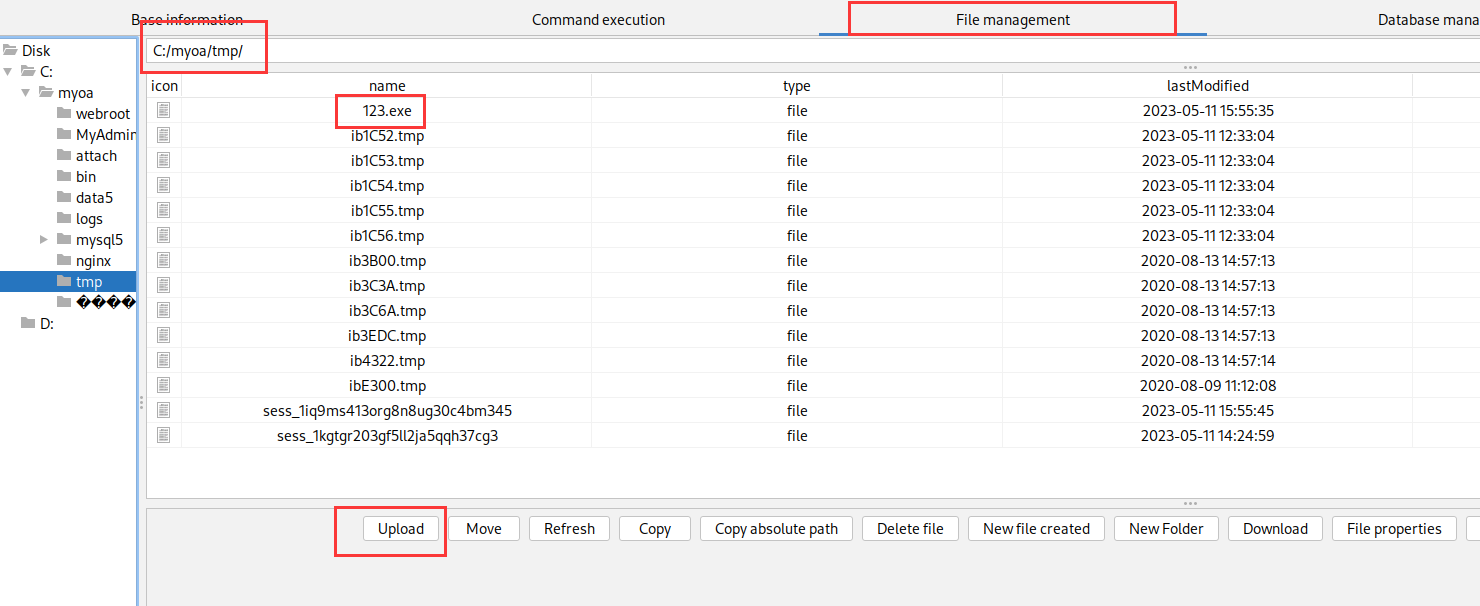The height and width of the screenshot is (606, 1480).
Task: Click the file icon beside ib4322.tmp
Action: tap(164, 360)
